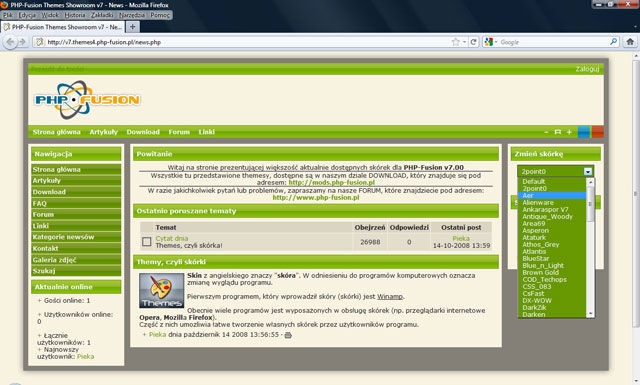Toggle the 2point0 theme dropdown arrow
Screen dimensions: 640x385
coord(588,171)
